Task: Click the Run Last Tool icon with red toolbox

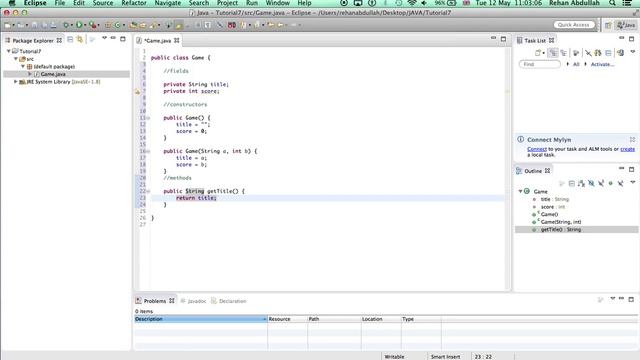Action: pyautogui.click(x=93, y=25)
